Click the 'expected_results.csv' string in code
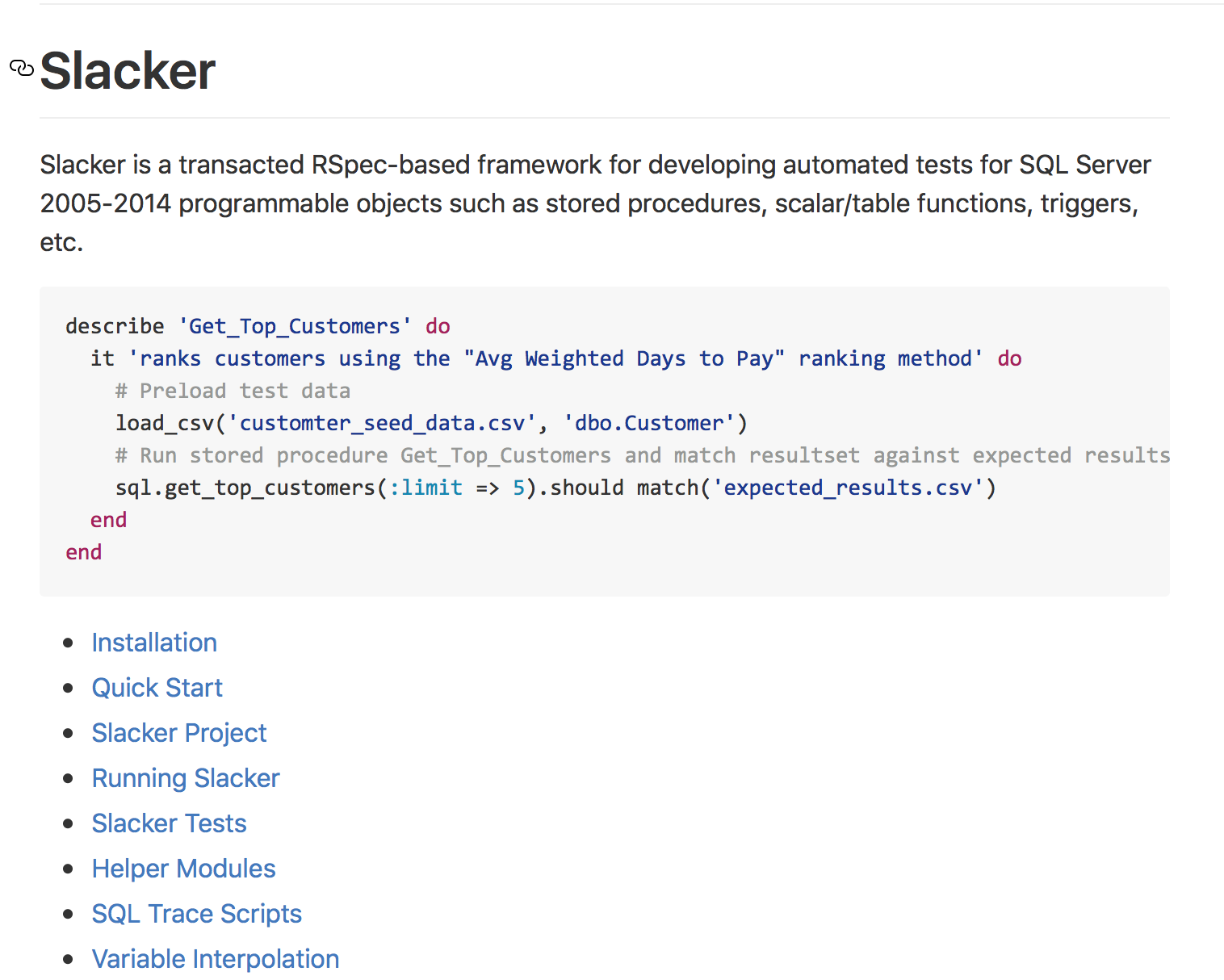 pos(848,488)
